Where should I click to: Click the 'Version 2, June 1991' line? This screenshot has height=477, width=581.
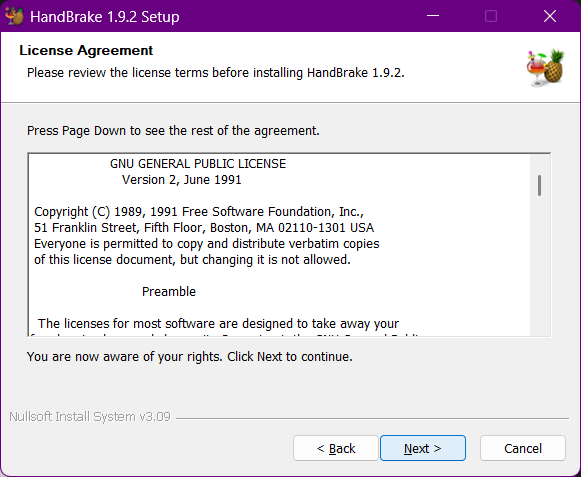(182, 180)
